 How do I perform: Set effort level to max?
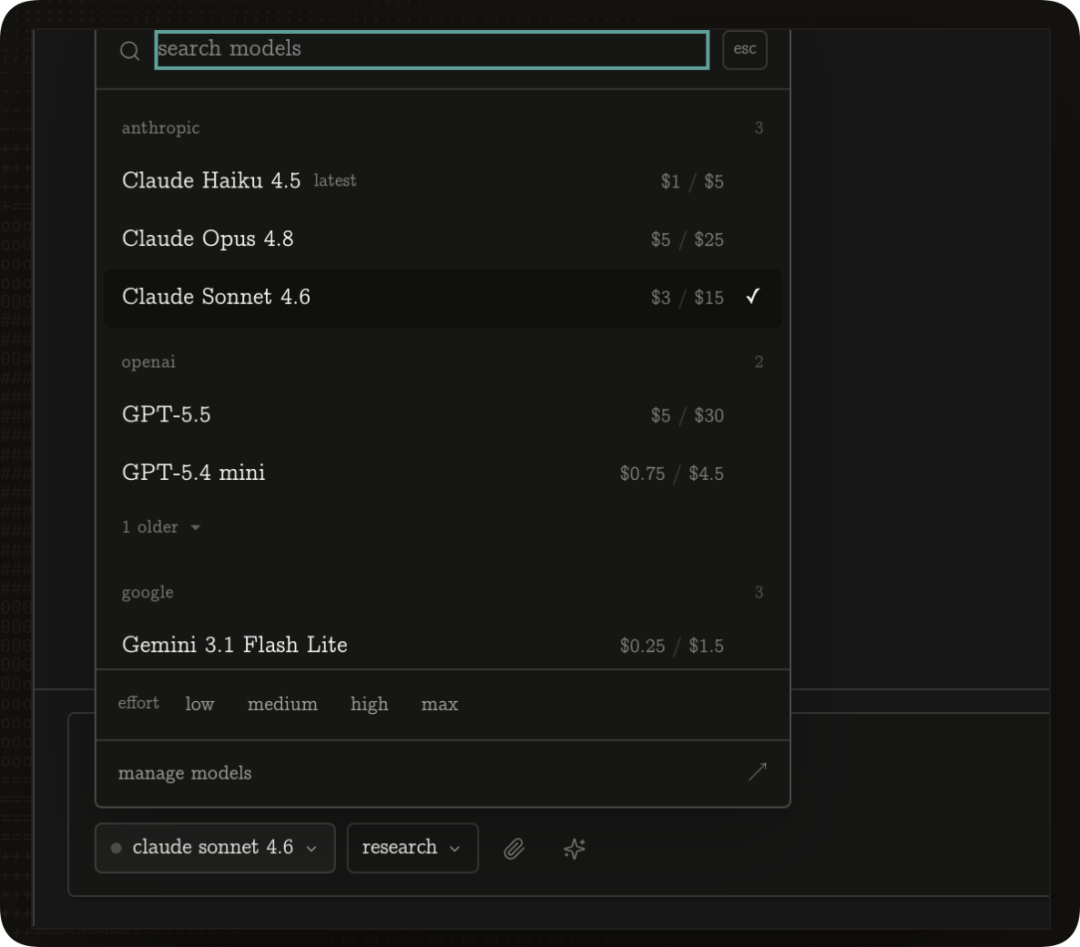pyautogui.click(x=439, y=704)
